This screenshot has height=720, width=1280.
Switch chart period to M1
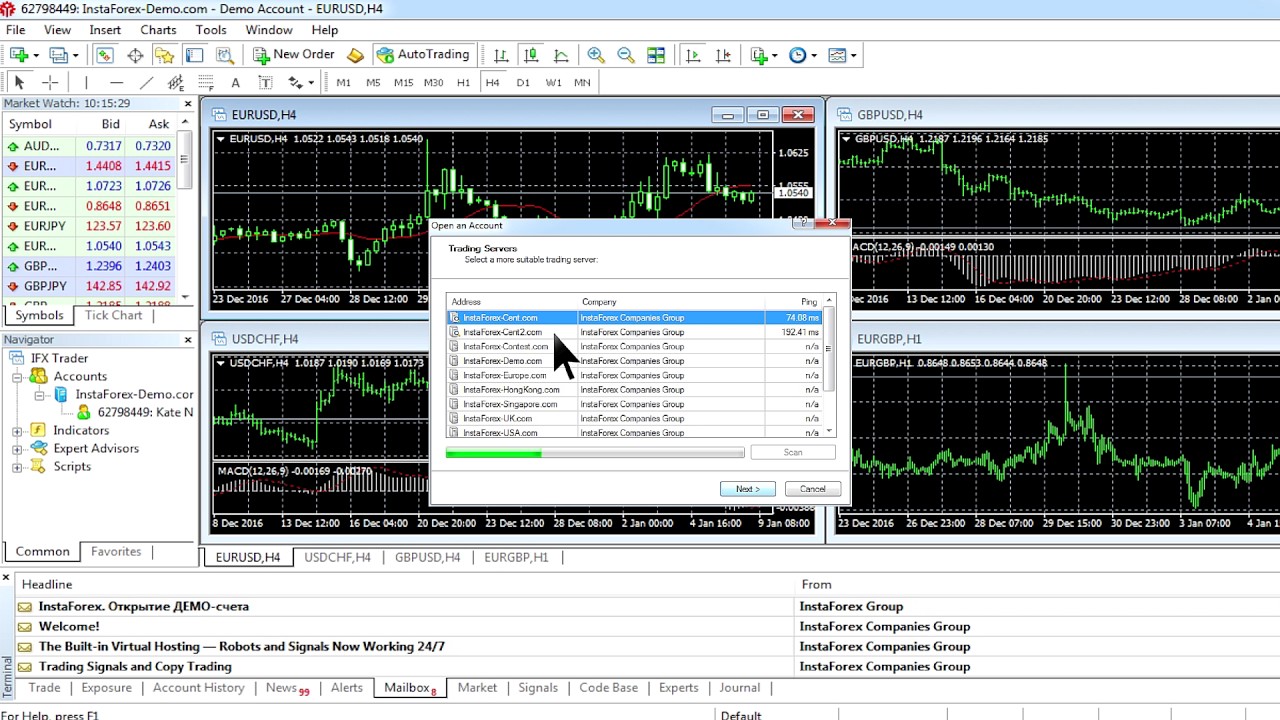(x=344, y=82)
